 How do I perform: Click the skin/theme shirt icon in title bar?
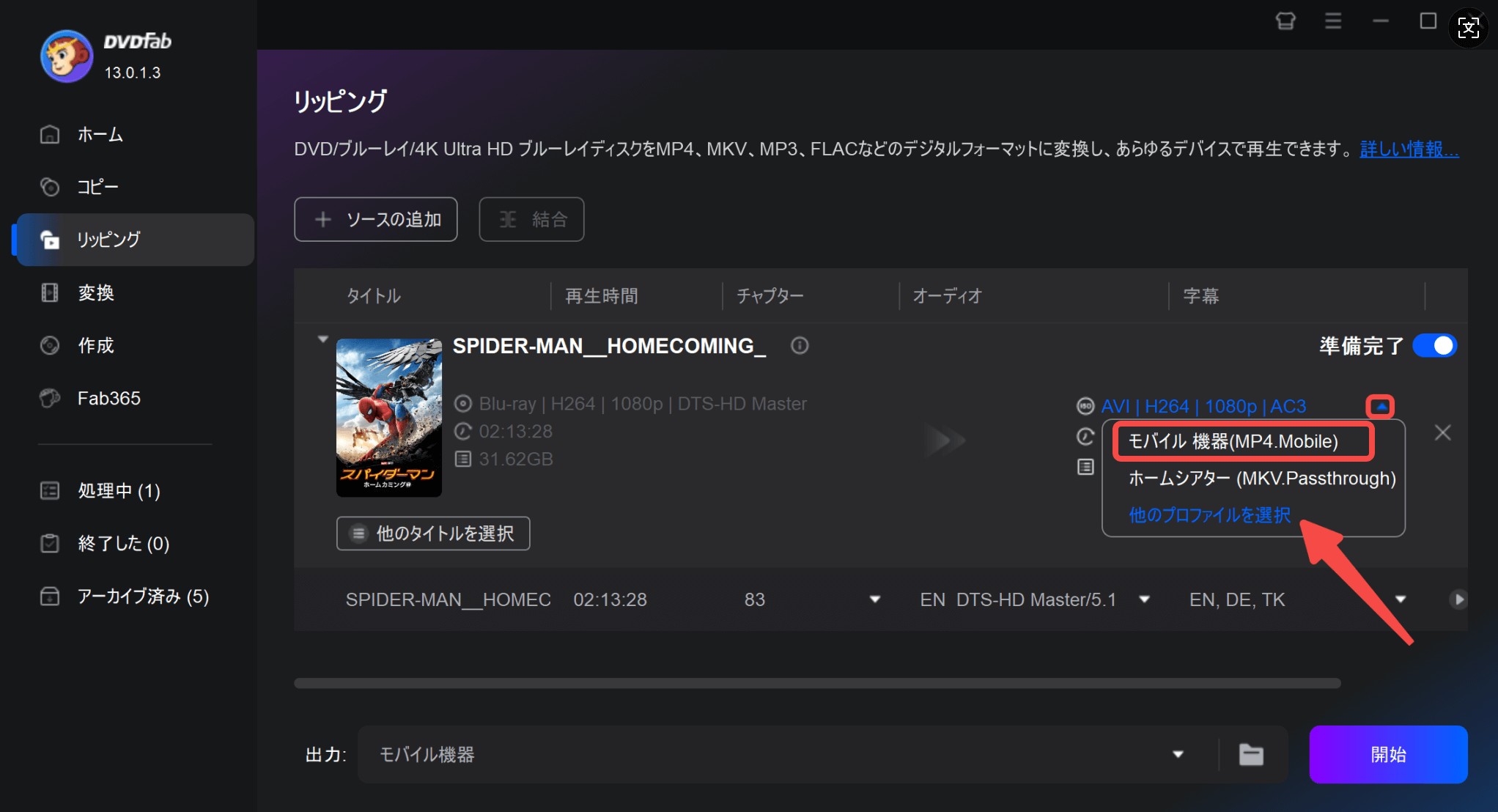pos(1286,21)
